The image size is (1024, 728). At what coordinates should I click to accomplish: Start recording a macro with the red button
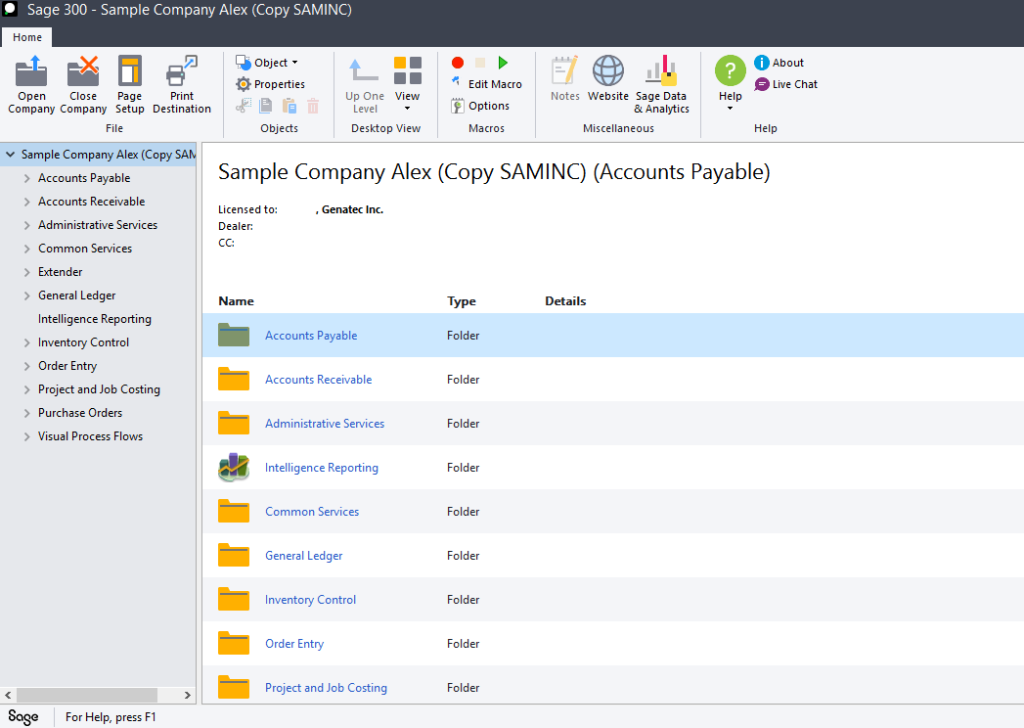pyautogui.click(x=457, y=63)
